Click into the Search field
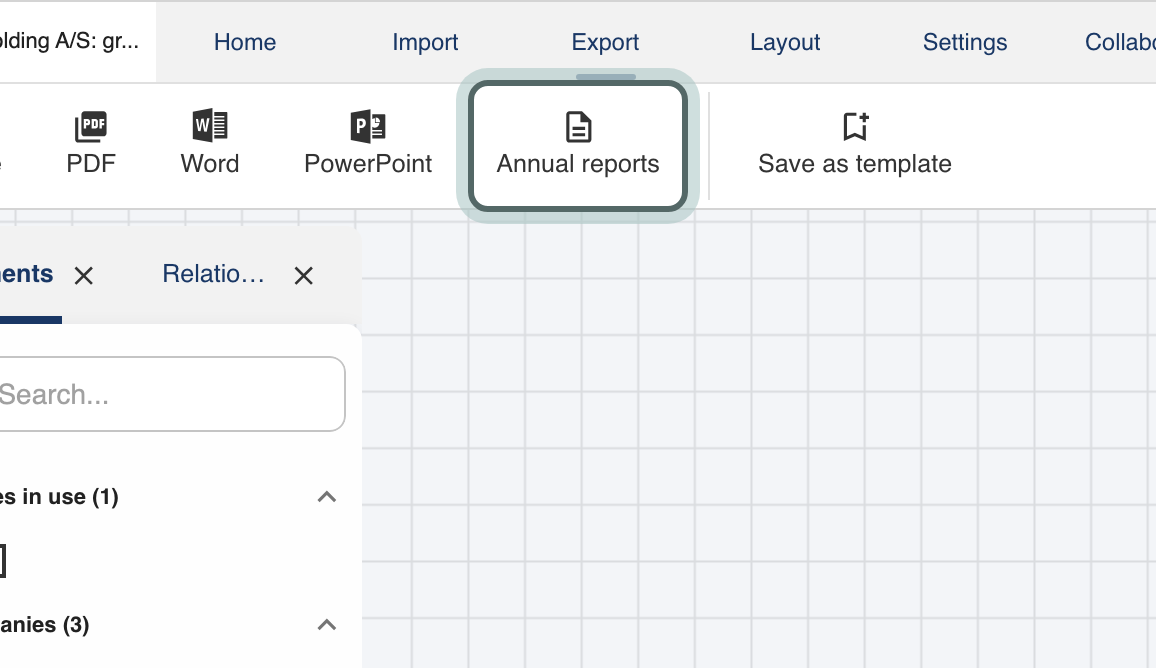Screen dimensions: 1156x668 (x=171, y=394)
